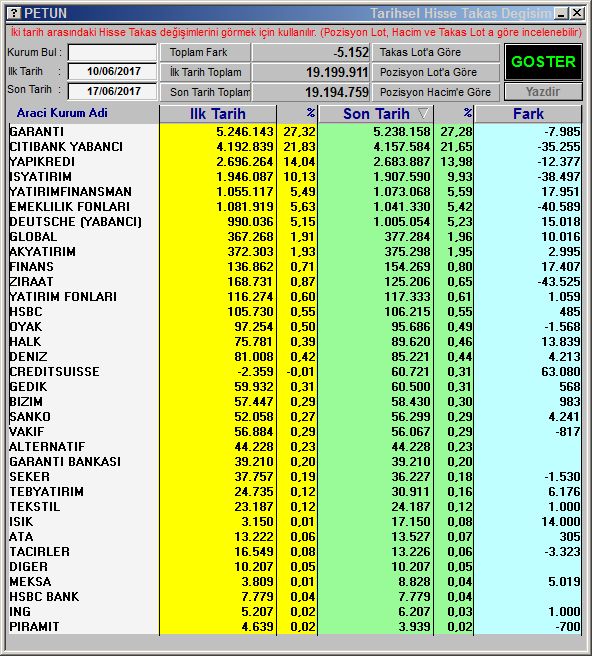Select the PIRAMIT row
The width and height of the screenshot is (592, 656).
(295, 627)
